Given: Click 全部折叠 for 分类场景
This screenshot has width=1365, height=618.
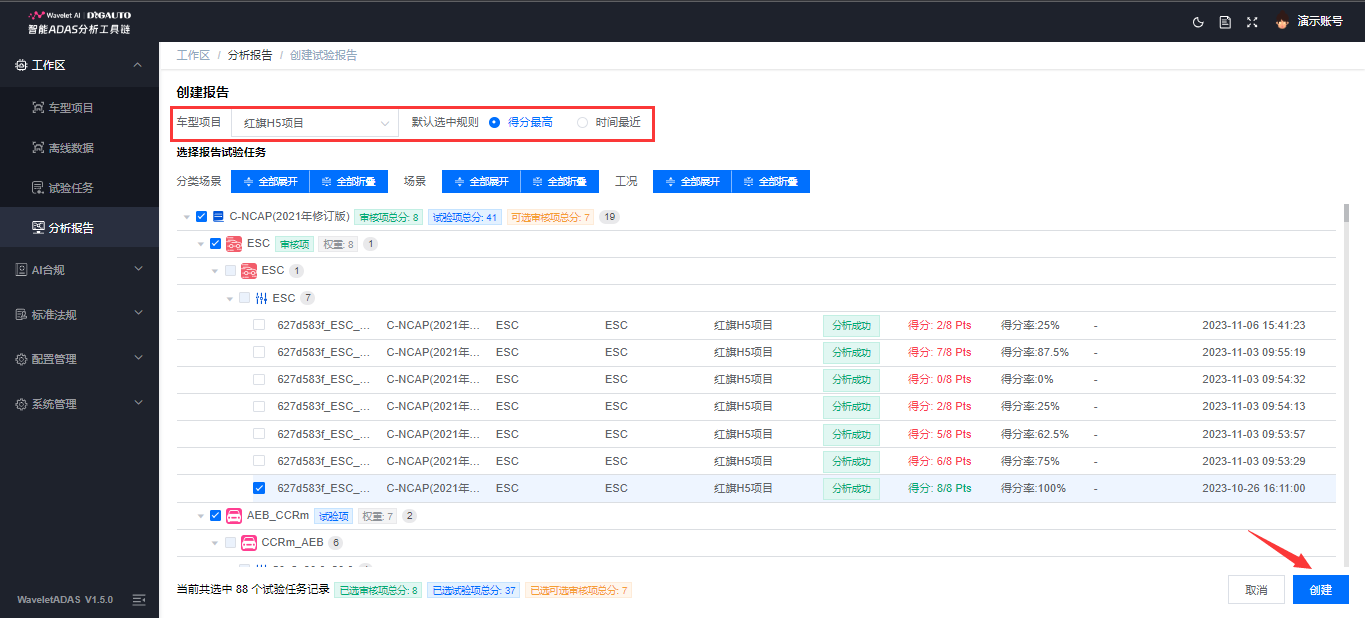Looking at the screenshot, I should tap(349, 181).
